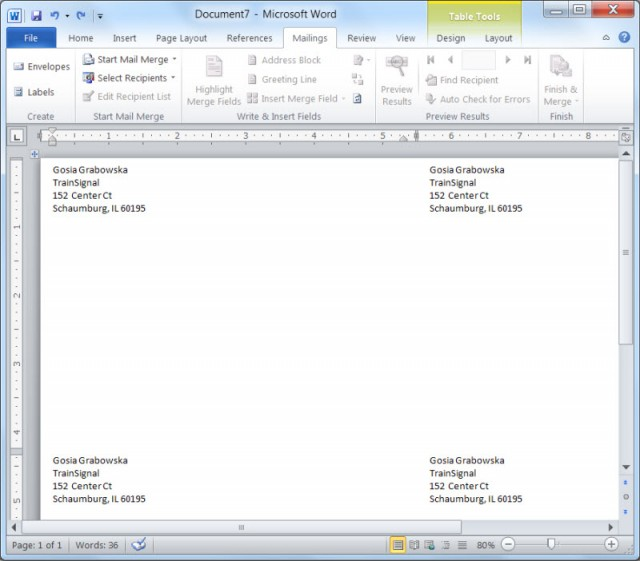
Task: Open Word Help question mark icon
Action: tap(624, 38)
